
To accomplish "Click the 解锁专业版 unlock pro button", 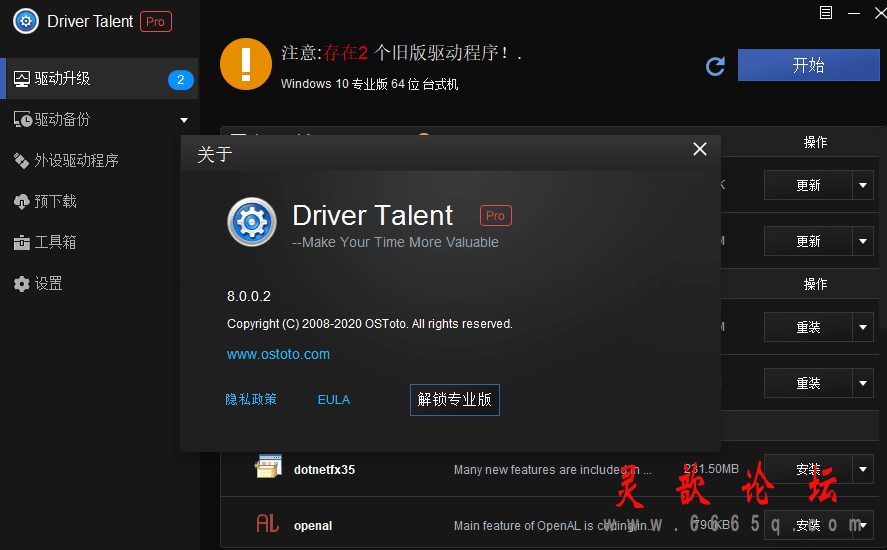I will click(455, 400).
